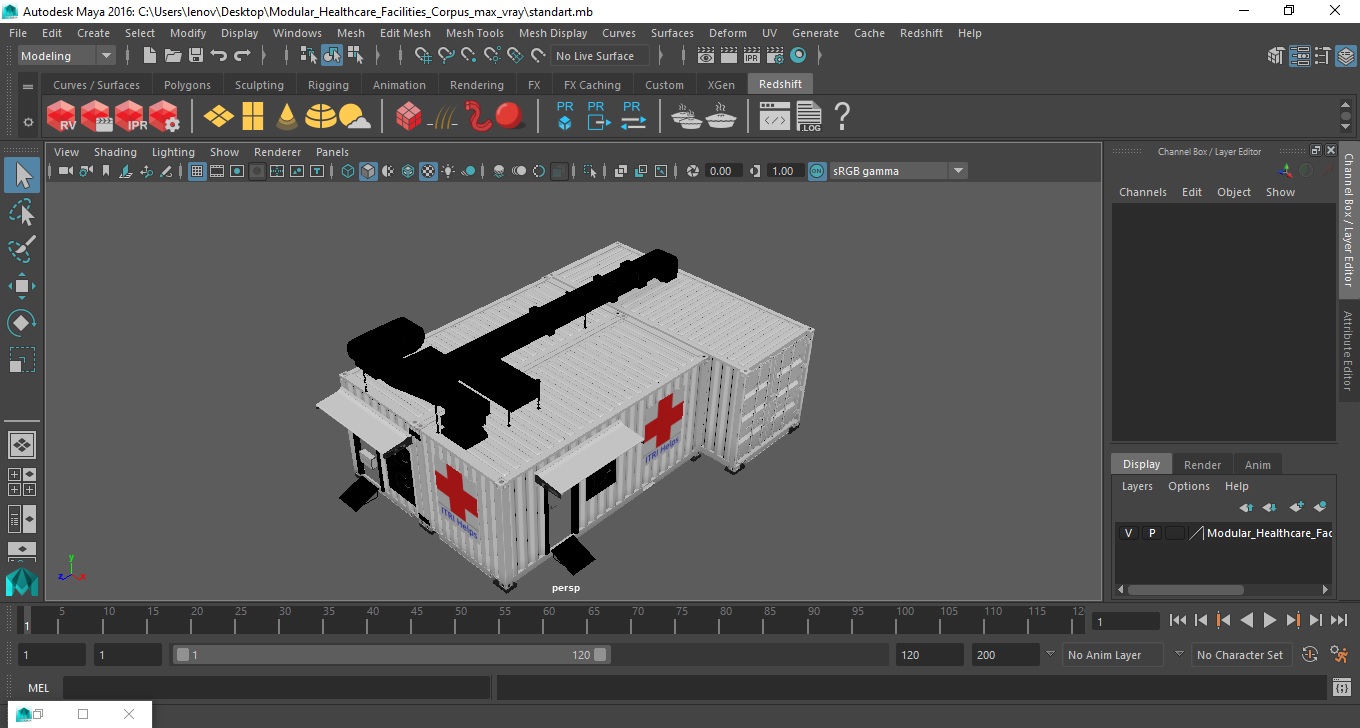Open shelf options menu at shelf left
The image size is (1360, 728).
(x=28, y=122)
